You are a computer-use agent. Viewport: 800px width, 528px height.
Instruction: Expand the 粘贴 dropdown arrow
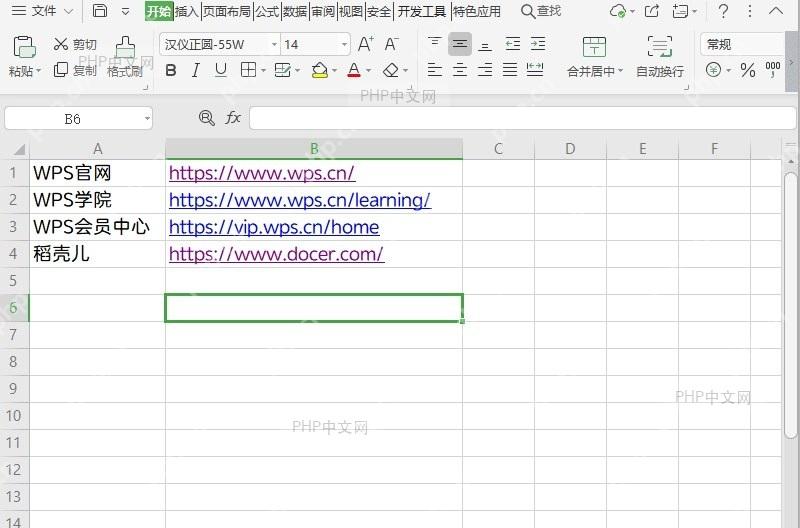coord(39,71)
